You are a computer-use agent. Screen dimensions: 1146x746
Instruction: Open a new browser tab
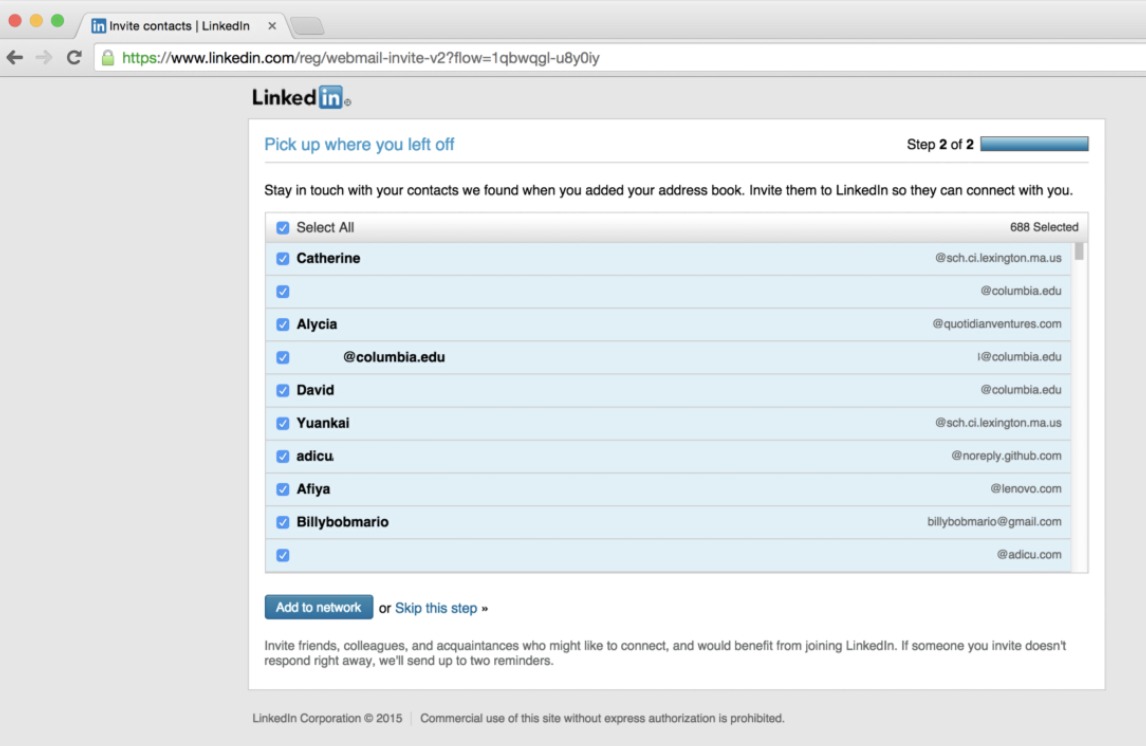(307, 26)
